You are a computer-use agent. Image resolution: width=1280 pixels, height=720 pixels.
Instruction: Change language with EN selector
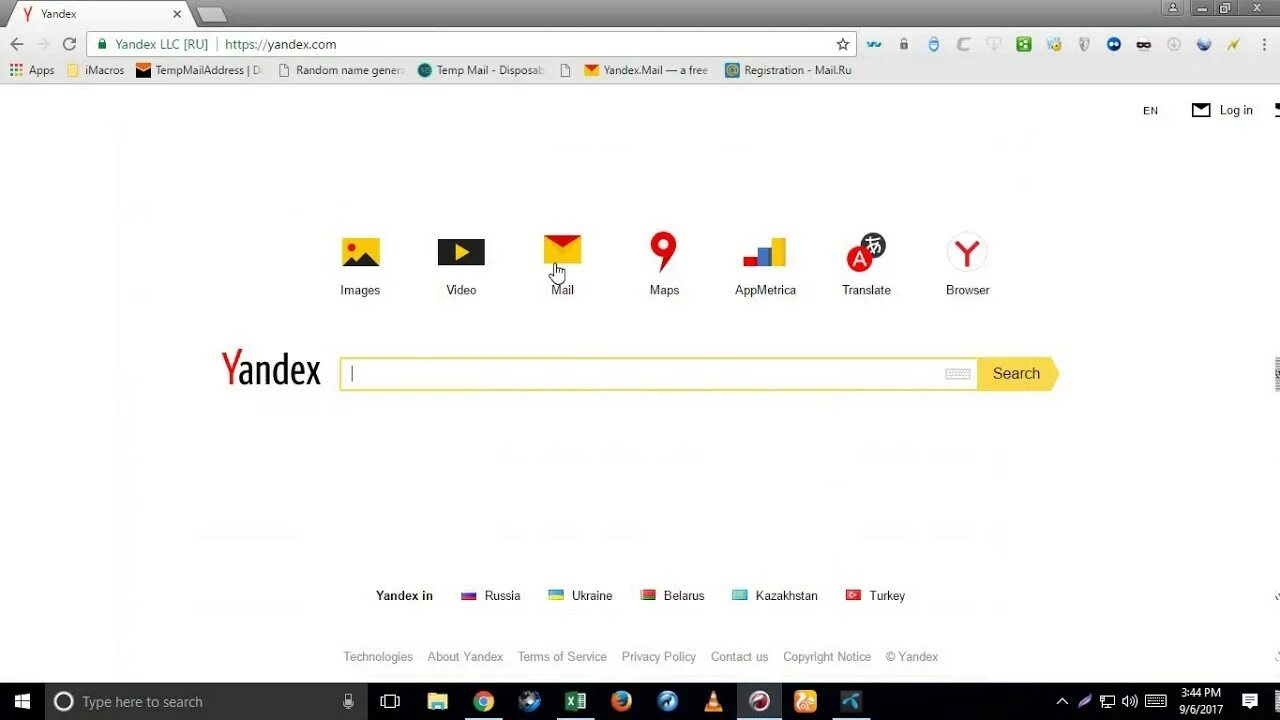coord(1150,111)
